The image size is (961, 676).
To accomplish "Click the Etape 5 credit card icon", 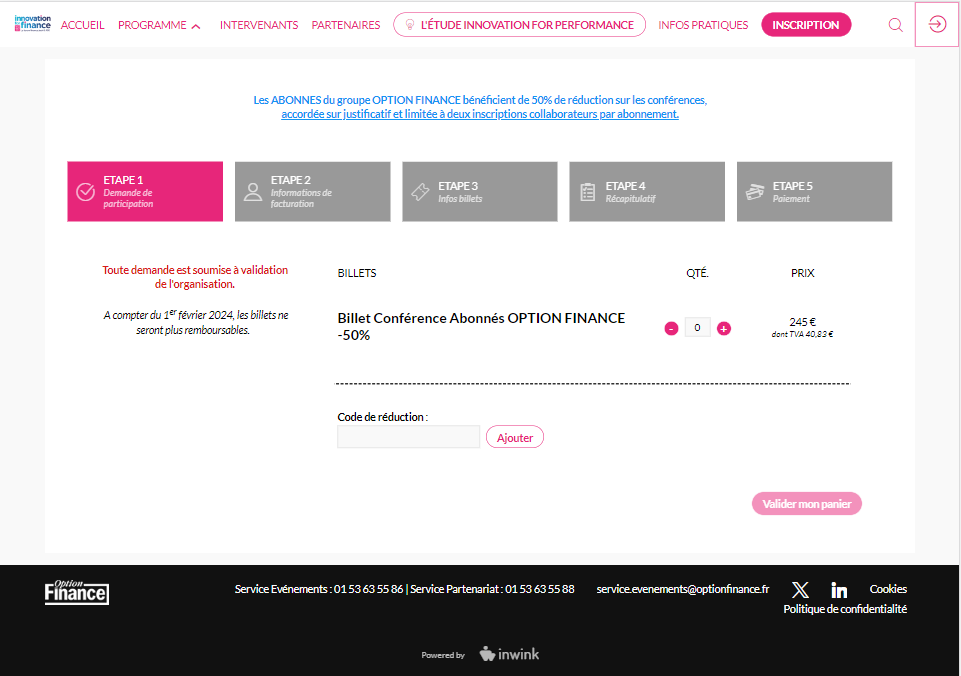I will (754, 192).
